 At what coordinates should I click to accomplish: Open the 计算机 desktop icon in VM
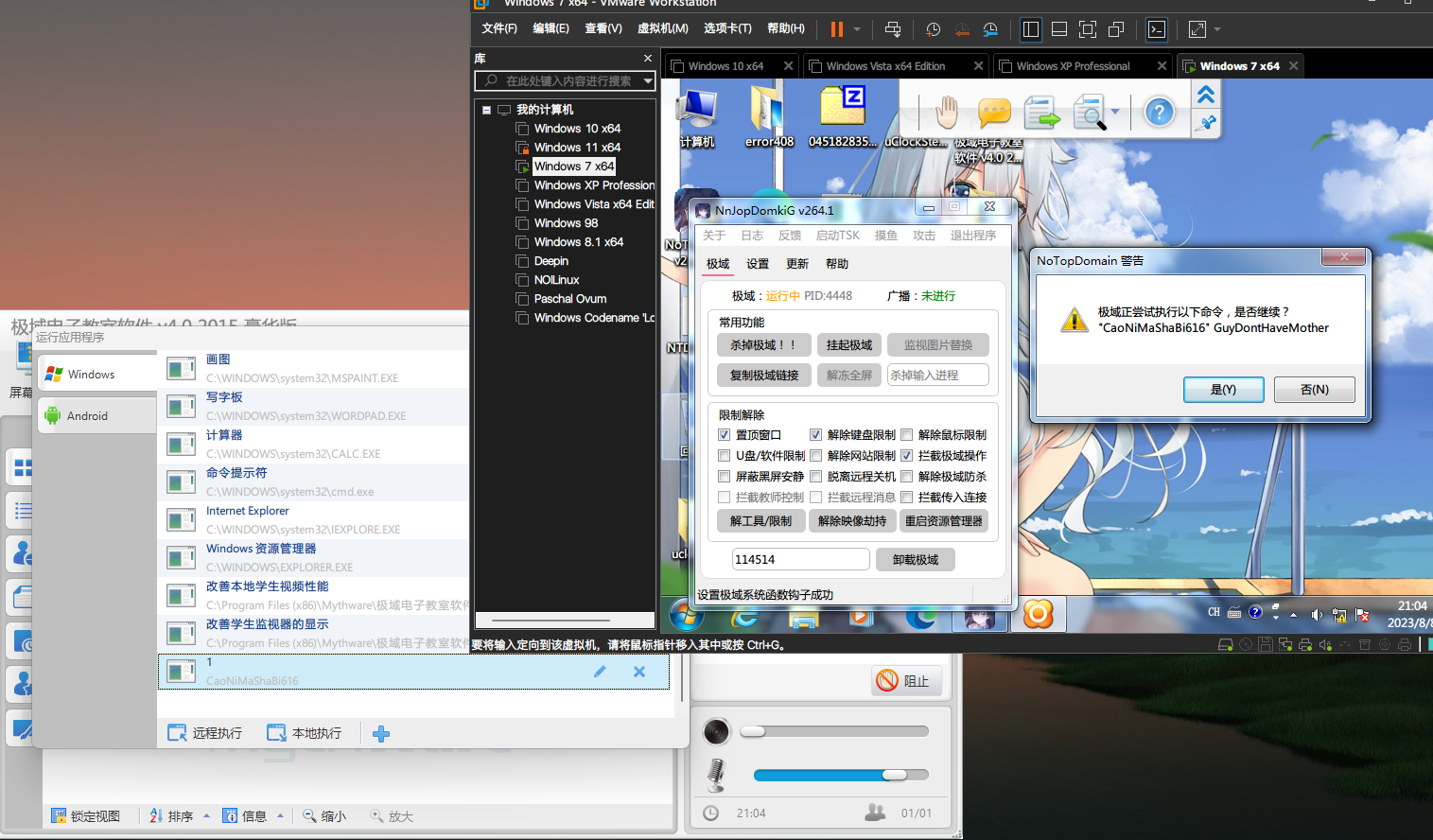coord(697,118)
